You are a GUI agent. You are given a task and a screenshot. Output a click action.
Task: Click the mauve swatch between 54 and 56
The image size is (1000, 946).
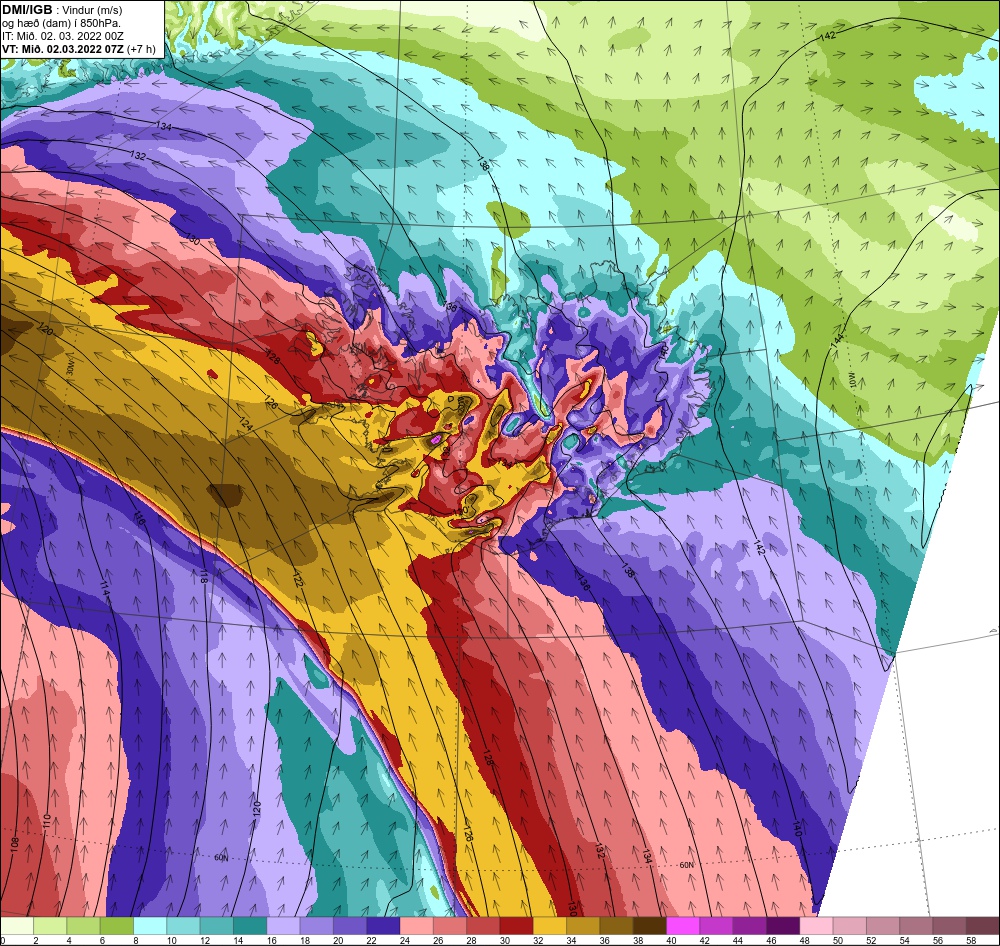(916, 926)
